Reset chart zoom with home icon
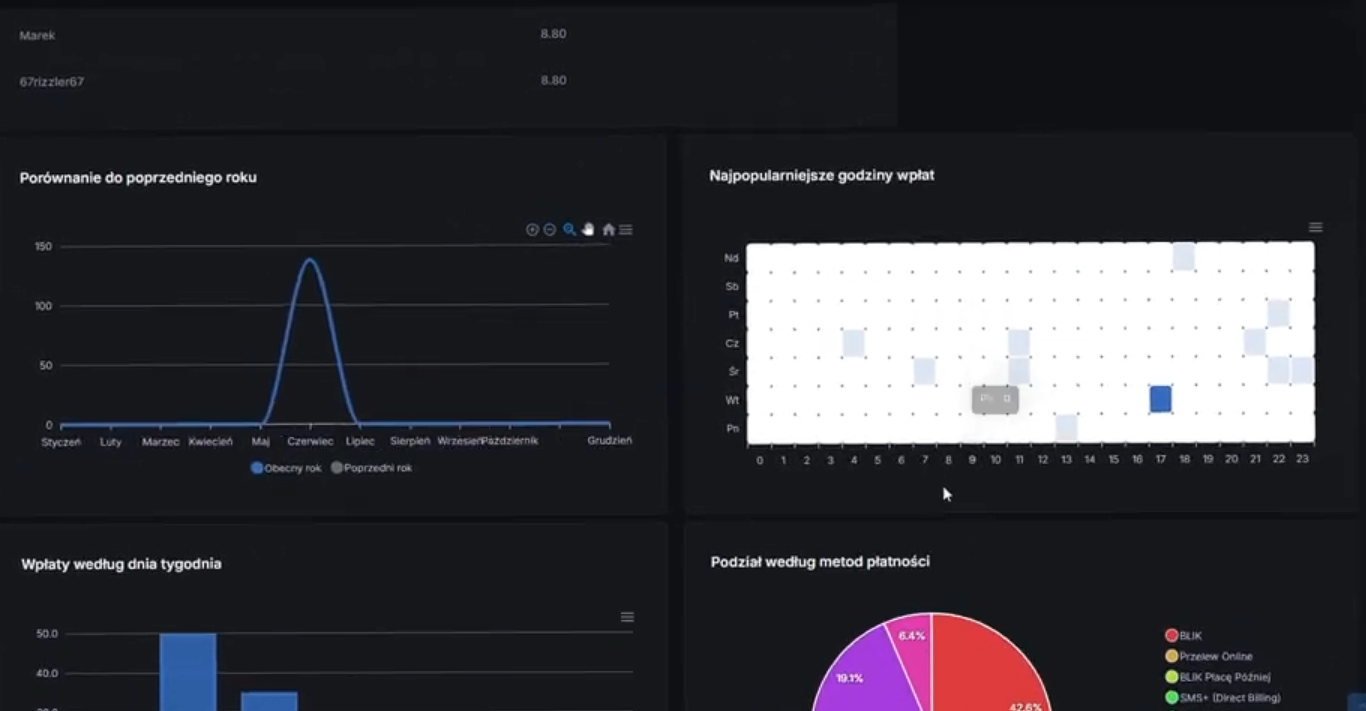The width and height of the screenshot is (1366, 711). coord(608,230)
